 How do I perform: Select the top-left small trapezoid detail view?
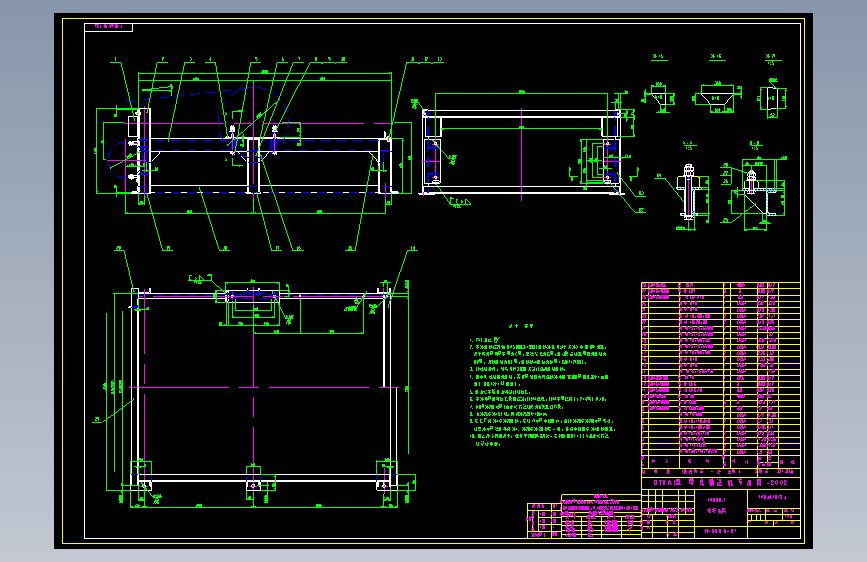pyautogui.click(x=659, y=97)
